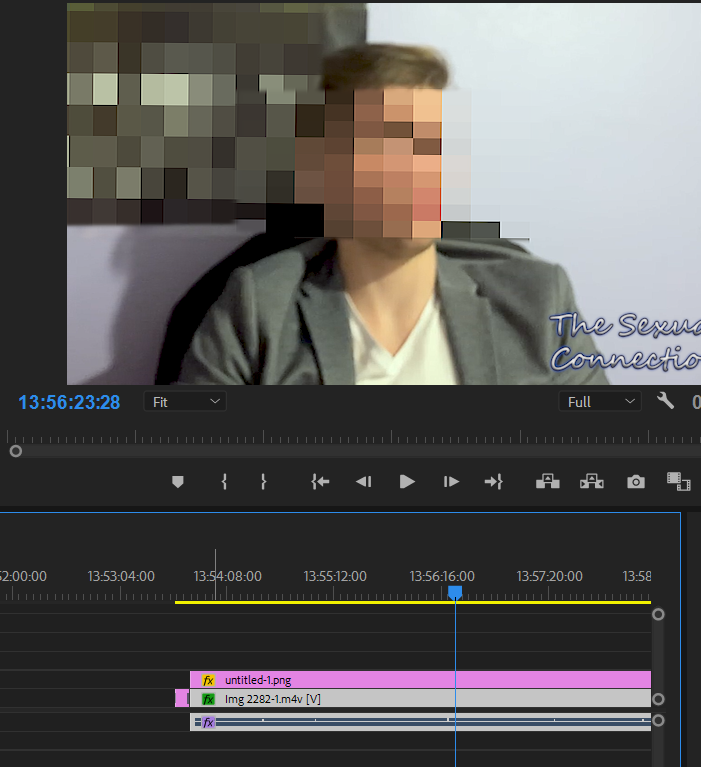
Task: Click the Comparison View icon
Action: click(x=678, y=481)
